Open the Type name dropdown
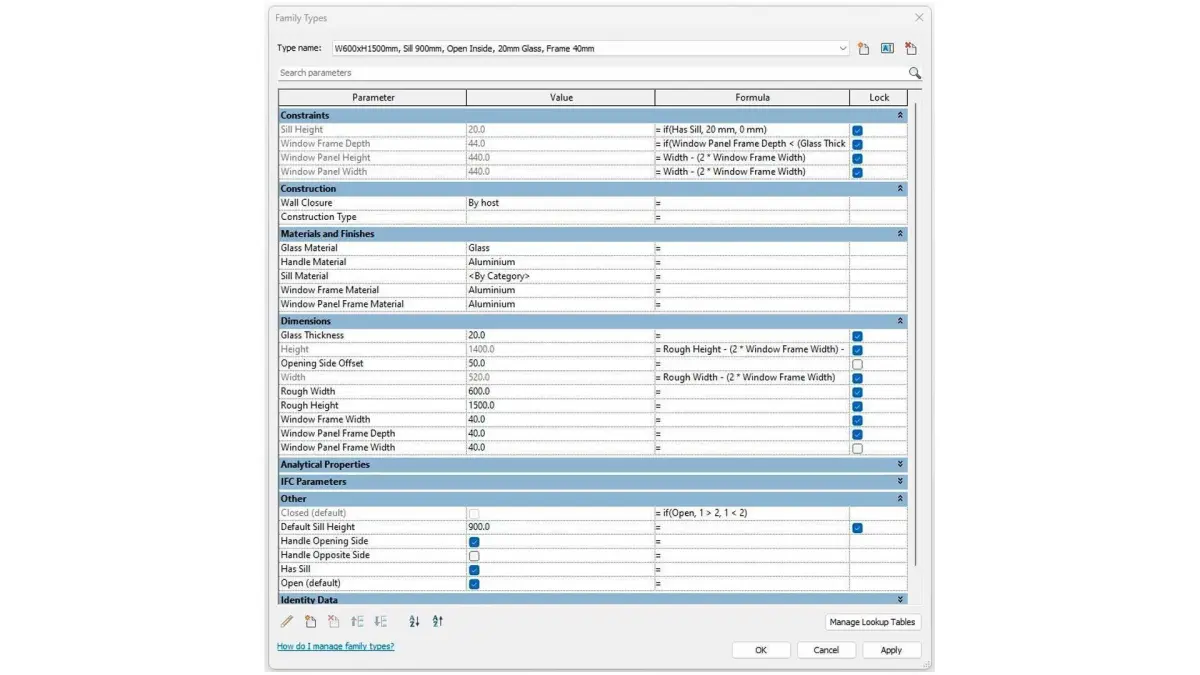 point(844,48)
